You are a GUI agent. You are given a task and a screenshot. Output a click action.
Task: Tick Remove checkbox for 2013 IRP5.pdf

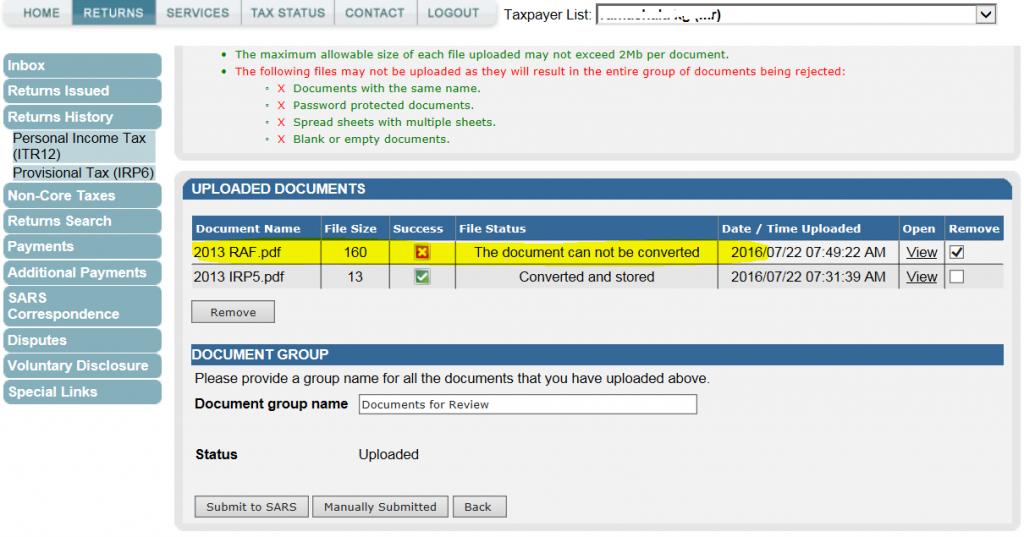pos(956,277)
